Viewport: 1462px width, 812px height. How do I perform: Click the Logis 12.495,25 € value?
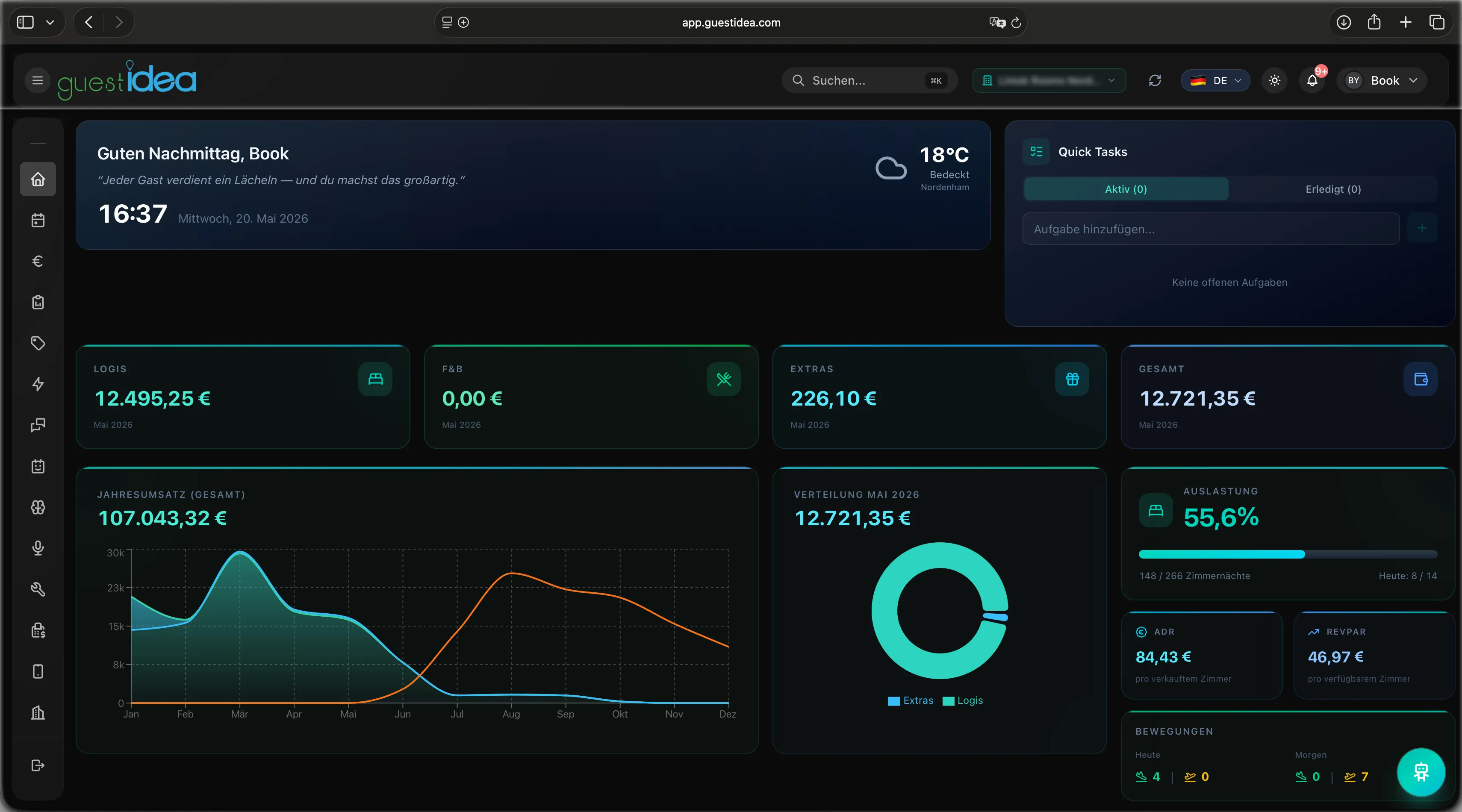[153, 398]
